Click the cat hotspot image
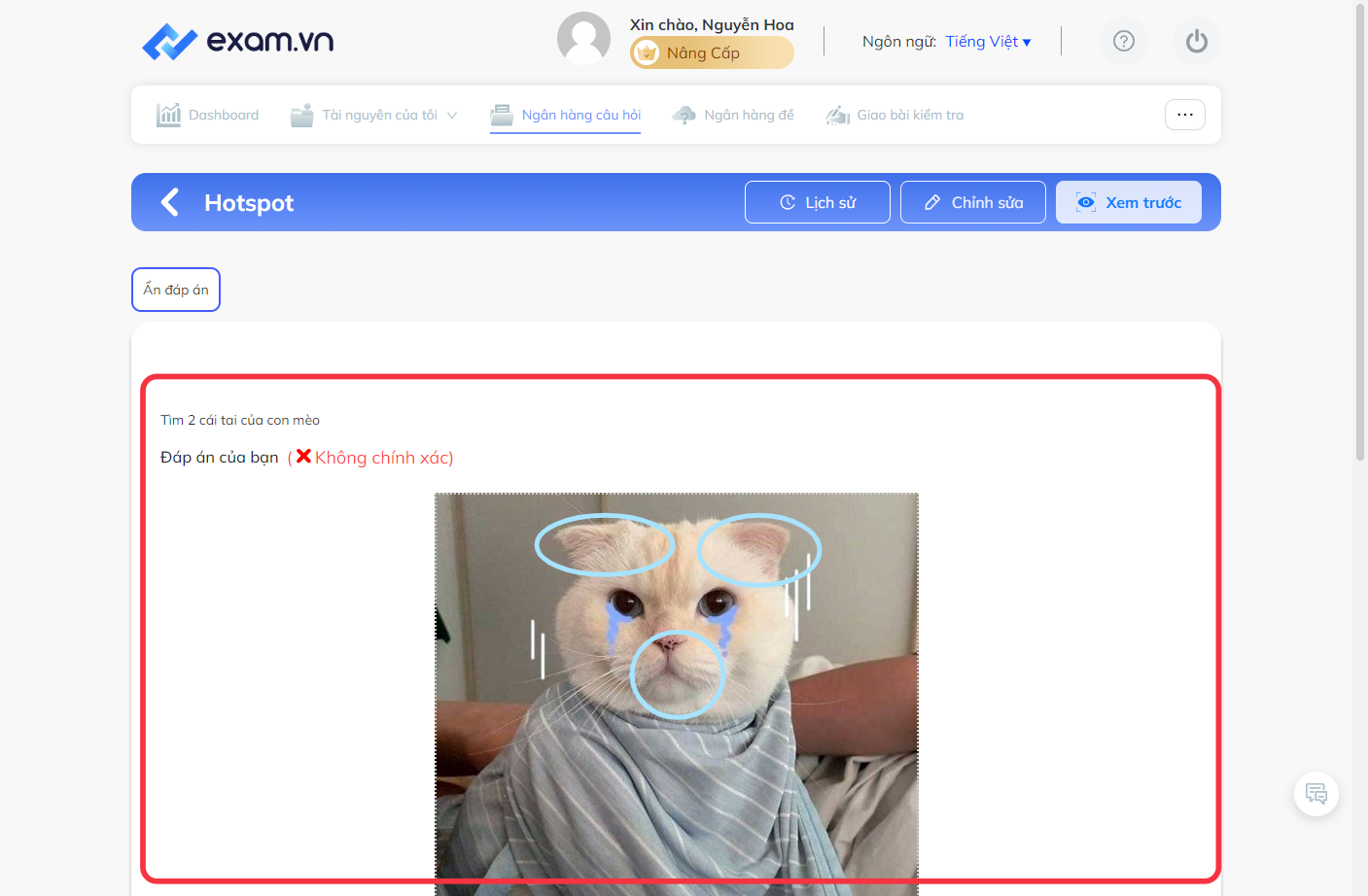The height and width of the screenshot is (896, 1368). 677,694
